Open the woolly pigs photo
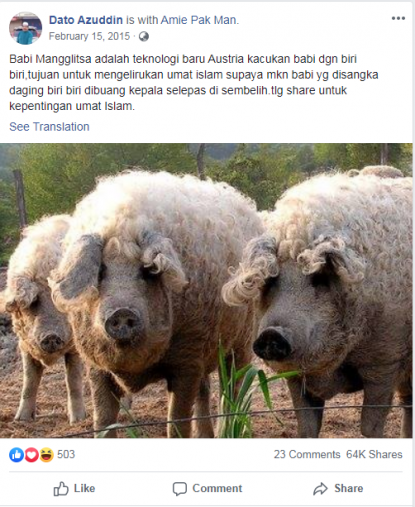Viewport: 415px width, 507px height. (206, 290)
